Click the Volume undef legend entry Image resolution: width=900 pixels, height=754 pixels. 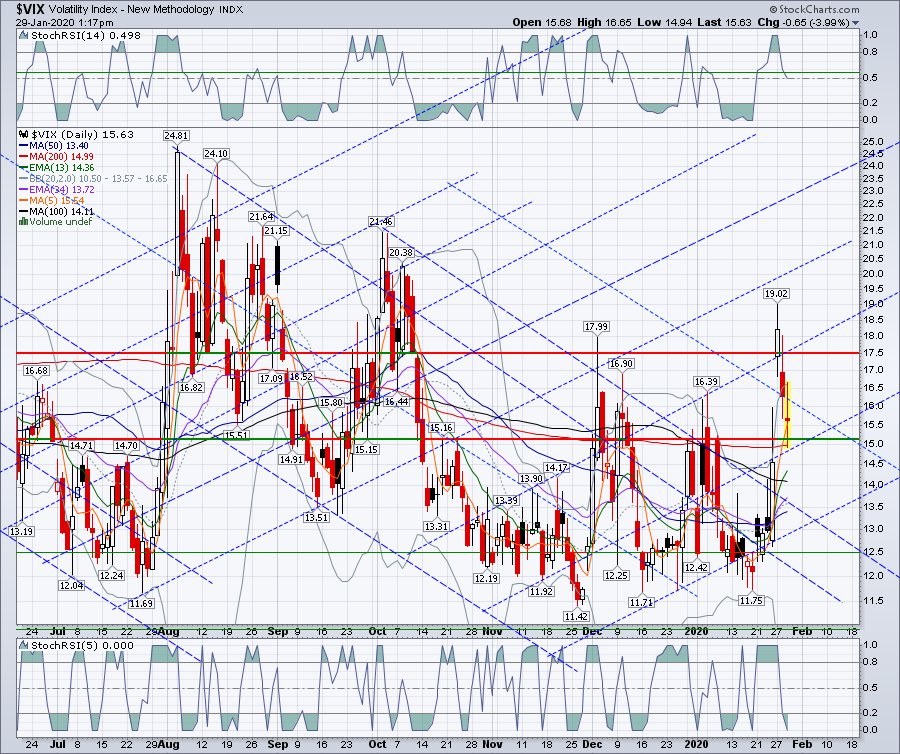click(x=60, y=221)
